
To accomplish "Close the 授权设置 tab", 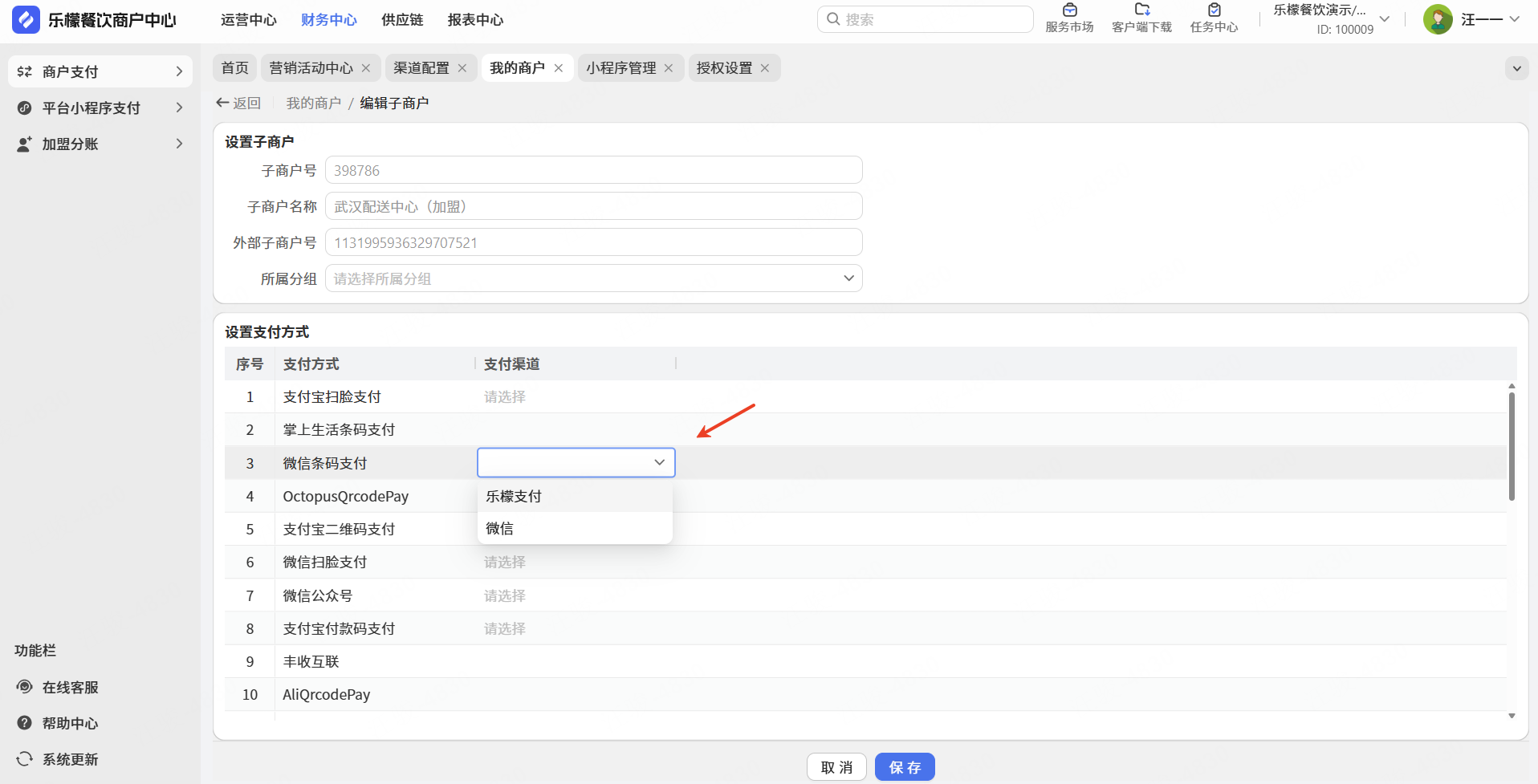I will (x=765, y=68).
